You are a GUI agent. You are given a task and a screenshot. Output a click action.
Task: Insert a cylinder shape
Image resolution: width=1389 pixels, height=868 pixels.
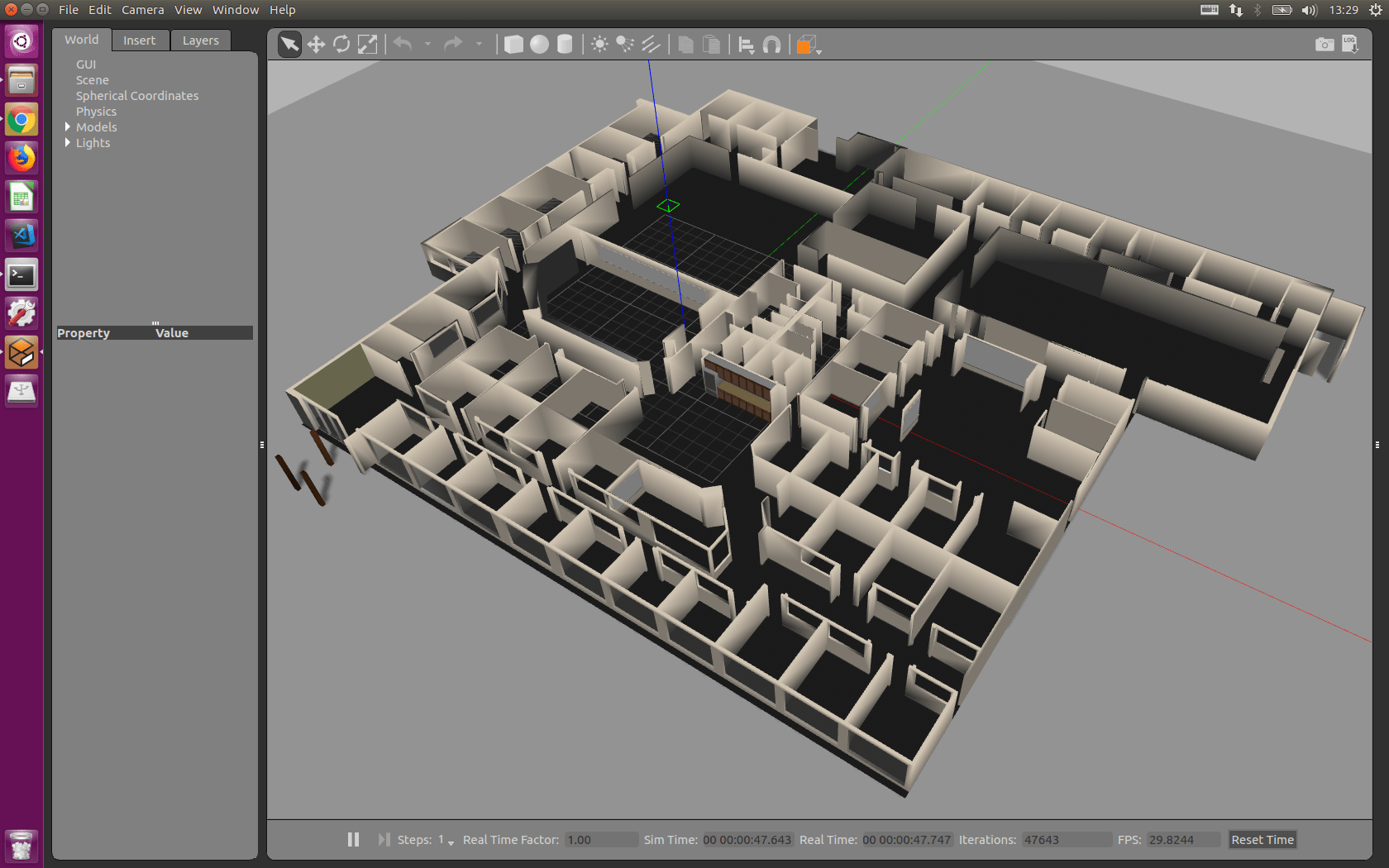point(565,44)
